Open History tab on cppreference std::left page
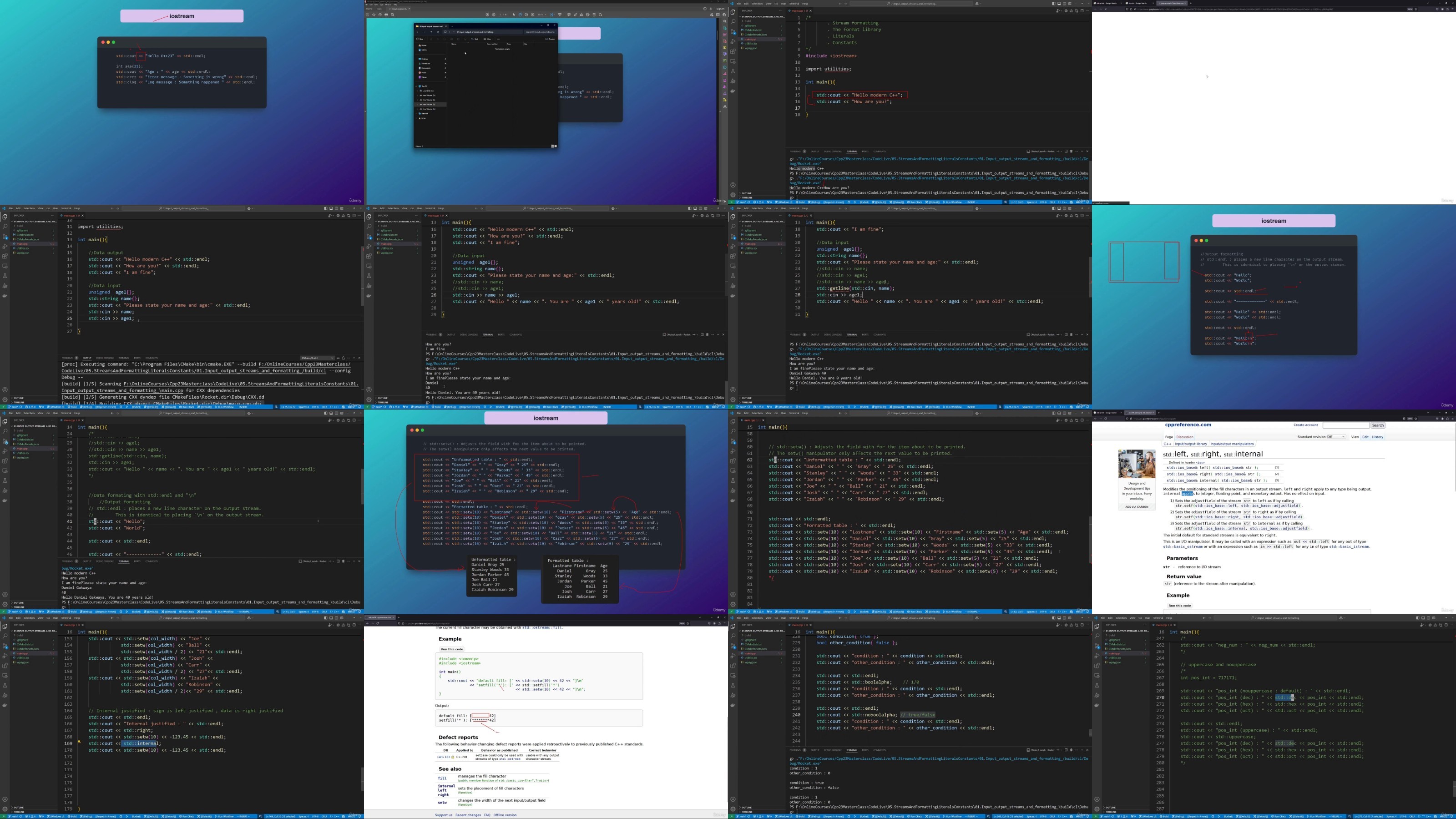The height and width of the screenshot is (819, 1456). coord(1377,437)
